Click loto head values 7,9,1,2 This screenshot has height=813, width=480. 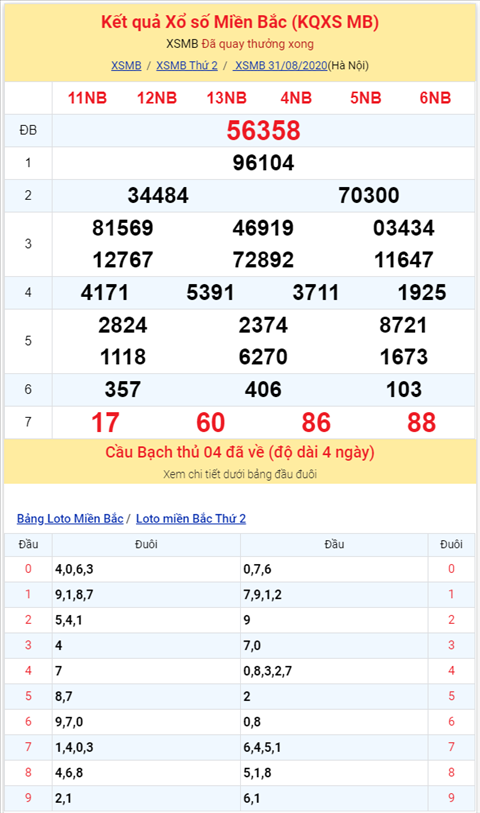(x=262, y=595)
